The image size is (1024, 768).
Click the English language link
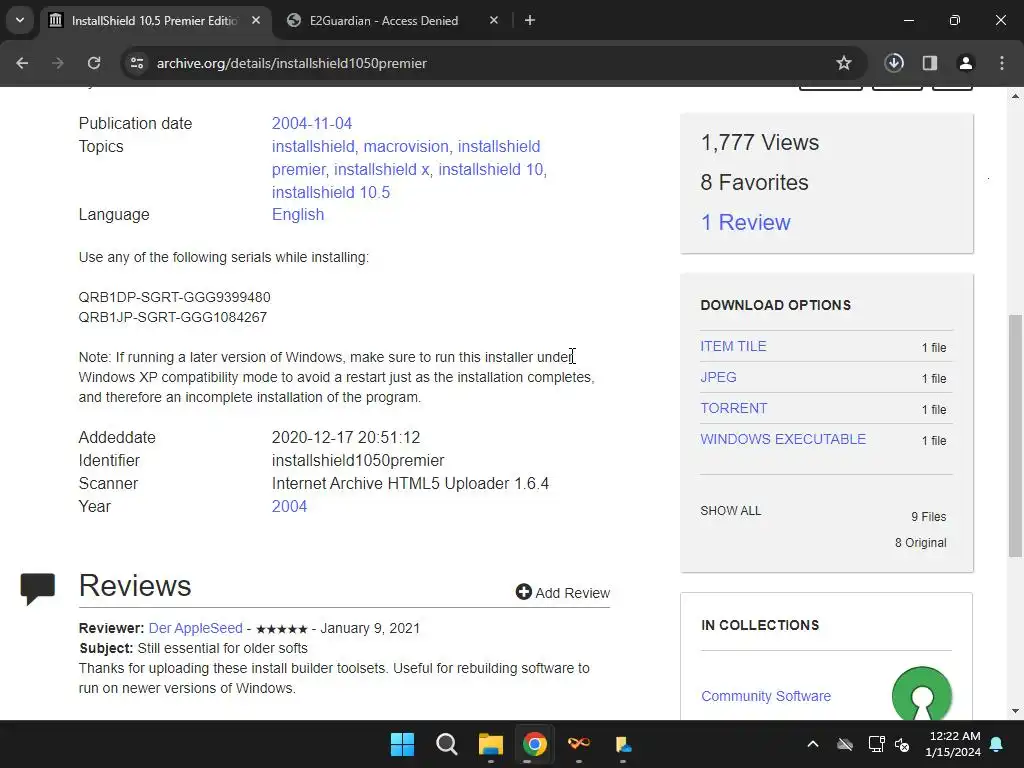tap(298, 214)
